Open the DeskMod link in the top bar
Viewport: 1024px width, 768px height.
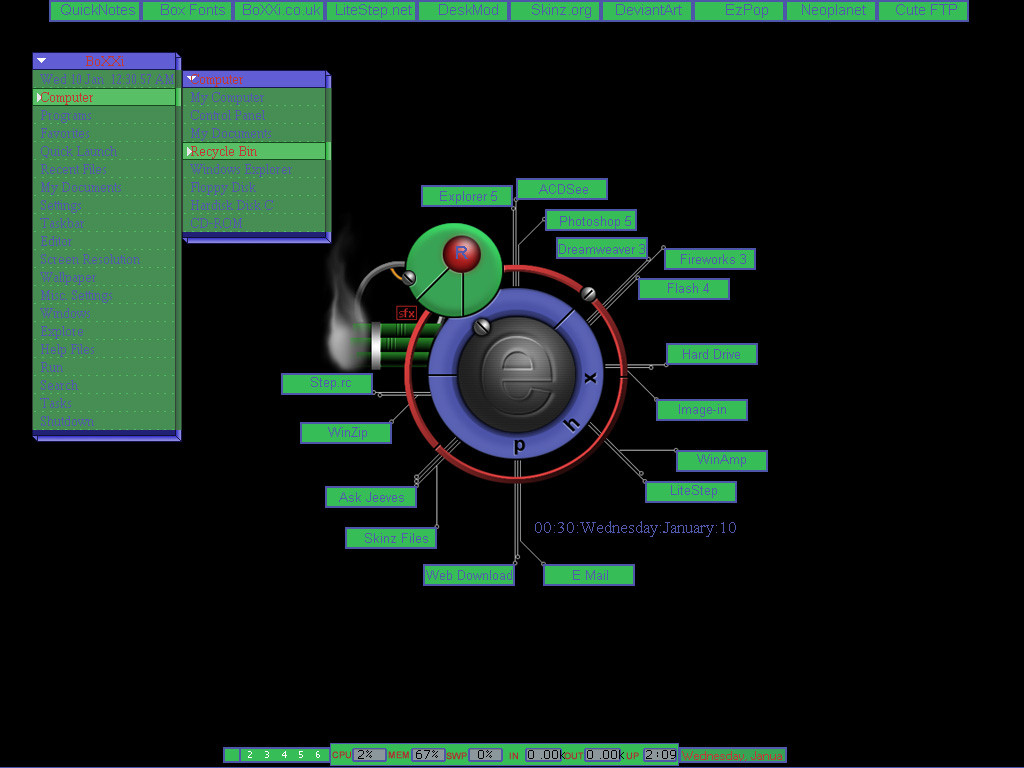464,10
